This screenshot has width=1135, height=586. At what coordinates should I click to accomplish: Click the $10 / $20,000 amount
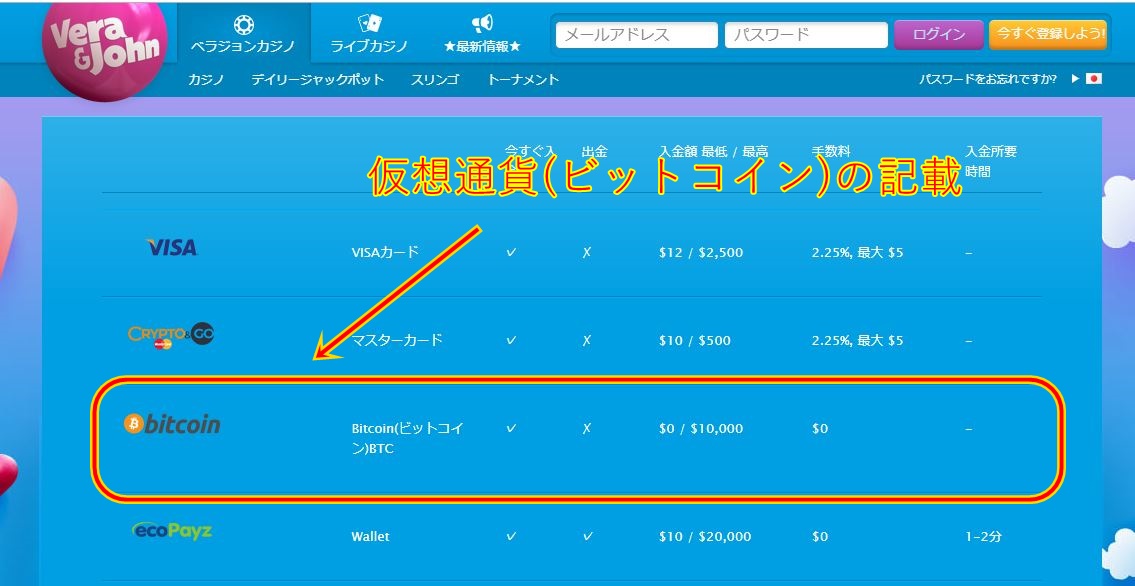point(705,537)
